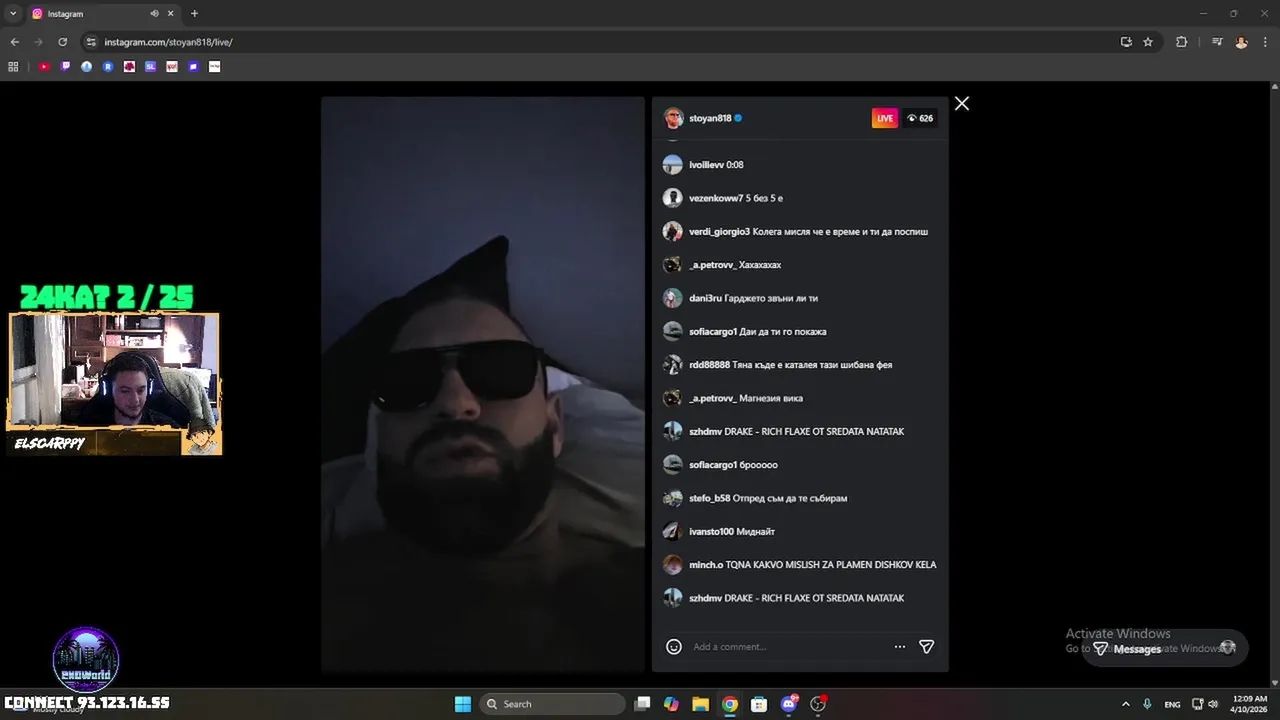Click stefo_b58 username in chat
Screen dimensions: 1280x720
(709, 498)
